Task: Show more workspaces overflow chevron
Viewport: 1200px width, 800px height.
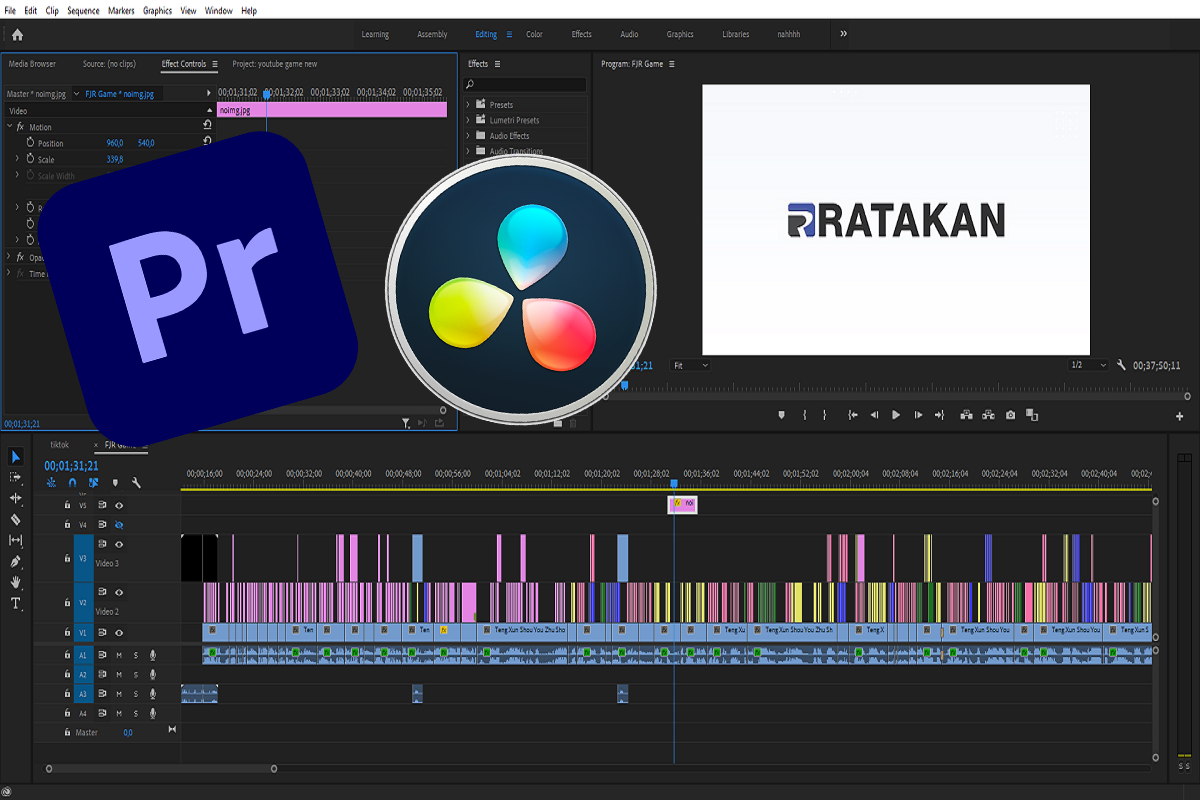Action: click(x=843, y=33)
